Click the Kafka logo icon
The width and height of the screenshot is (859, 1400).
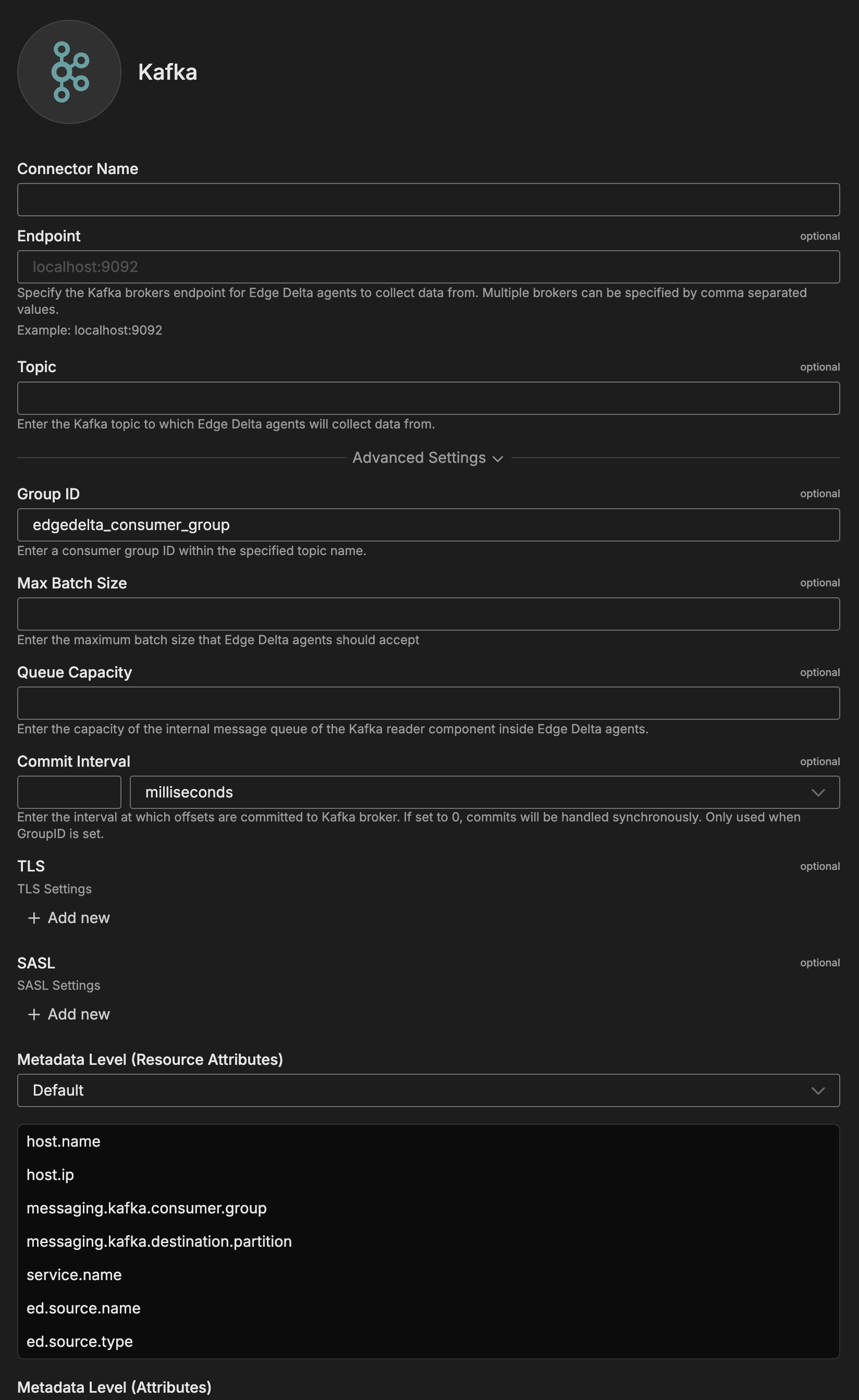(69, 72)
